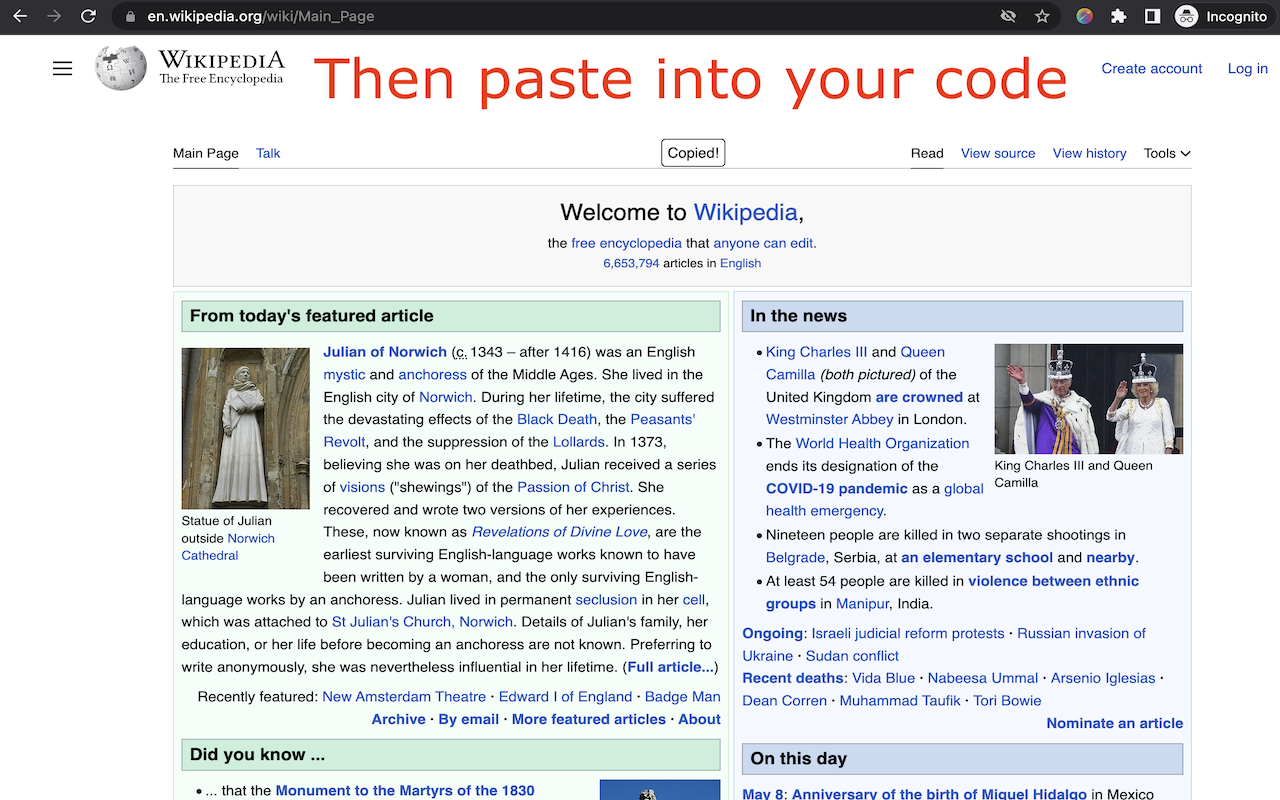Expand the Tools dropdown menu
Viewport: 1280px width, 800px height.
(x=1167, y=153)
